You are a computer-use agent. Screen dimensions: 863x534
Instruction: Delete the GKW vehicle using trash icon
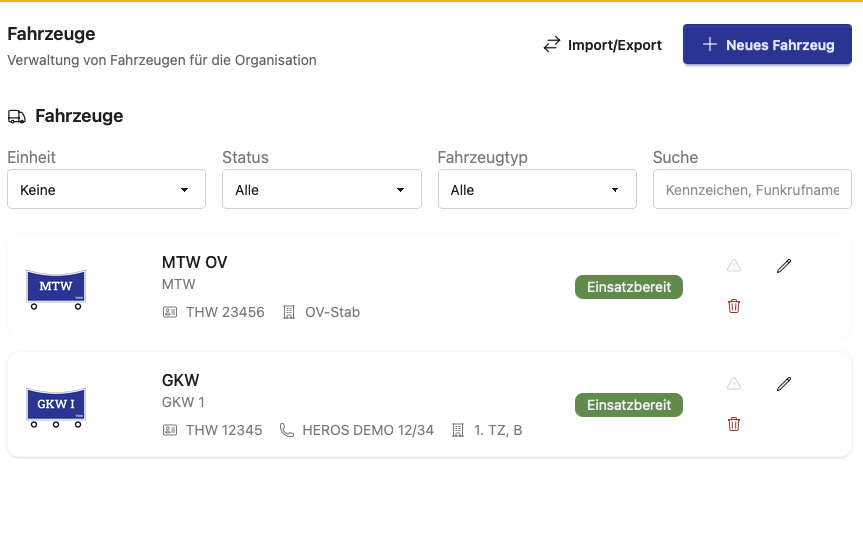(734, 424)
